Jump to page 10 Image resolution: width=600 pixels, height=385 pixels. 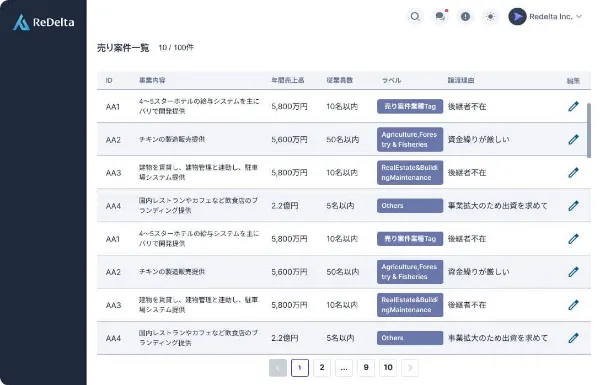pos(388,368)
